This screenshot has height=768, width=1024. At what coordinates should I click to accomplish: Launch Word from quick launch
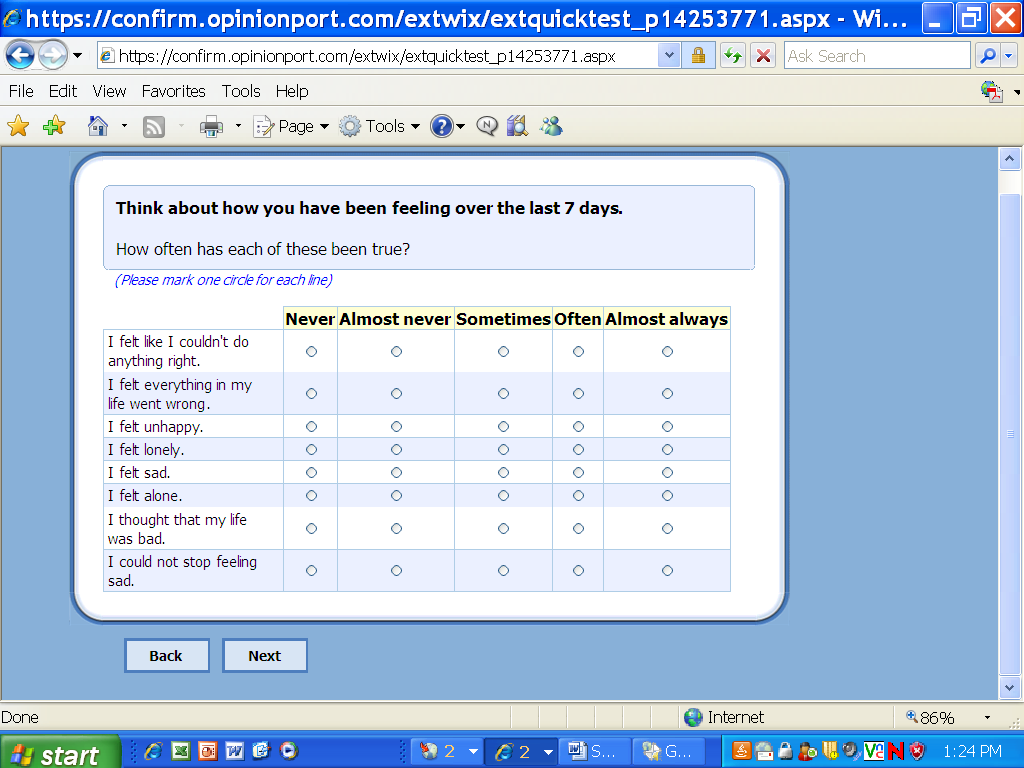coord(234,751)
